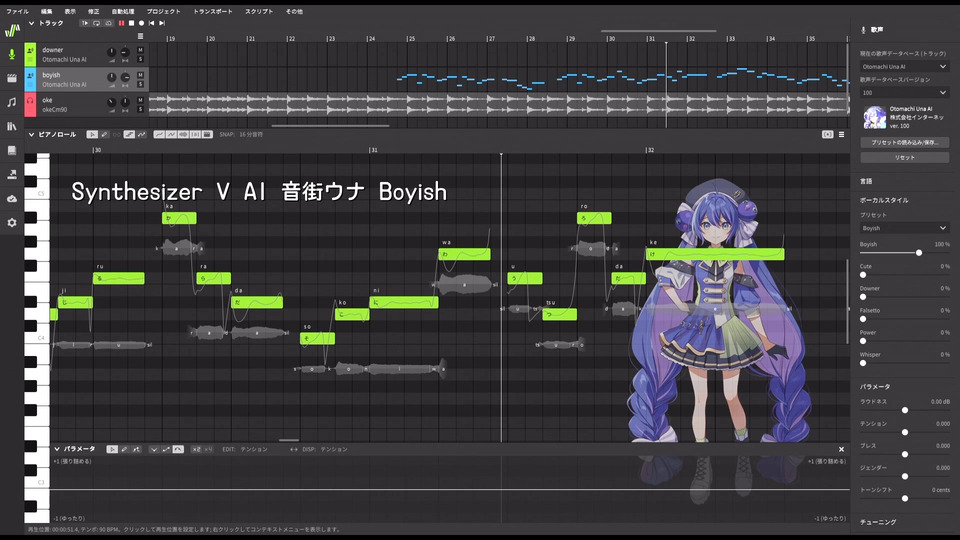This screenshot has width=960, height=540.
Task: Change the DISP parameter selector showing テンション
Action: [334, 449]
